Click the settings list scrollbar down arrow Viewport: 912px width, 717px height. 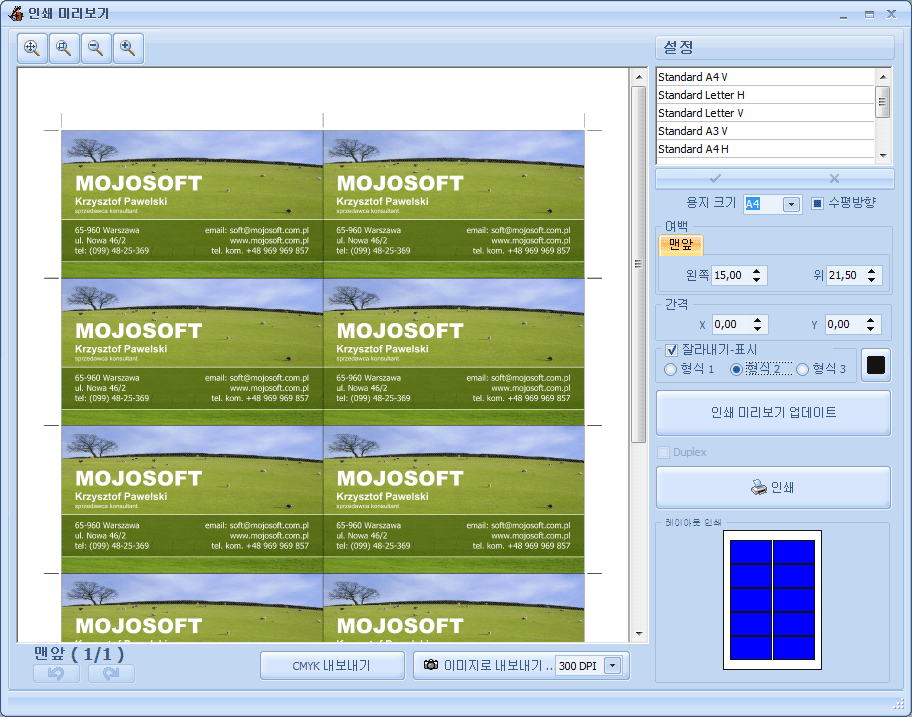[883, 155]
